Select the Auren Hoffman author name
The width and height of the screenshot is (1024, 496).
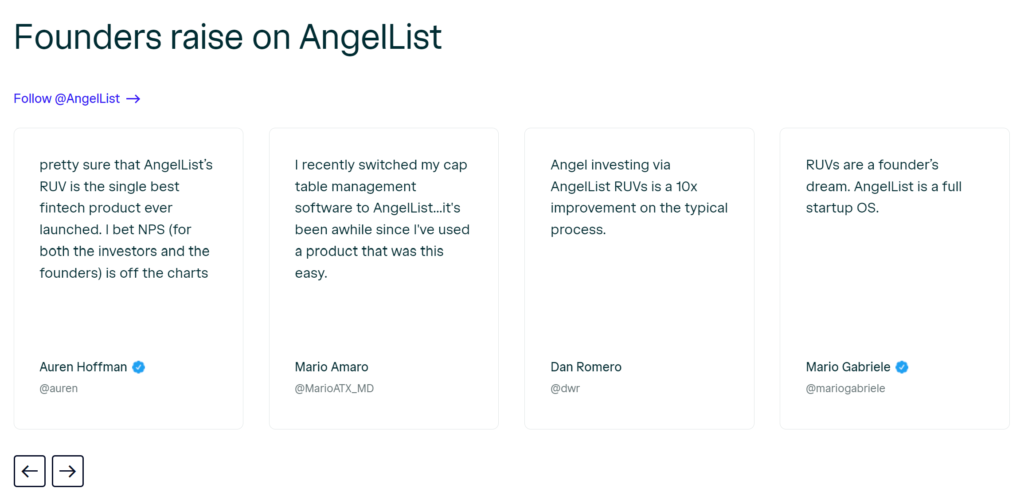84,367
